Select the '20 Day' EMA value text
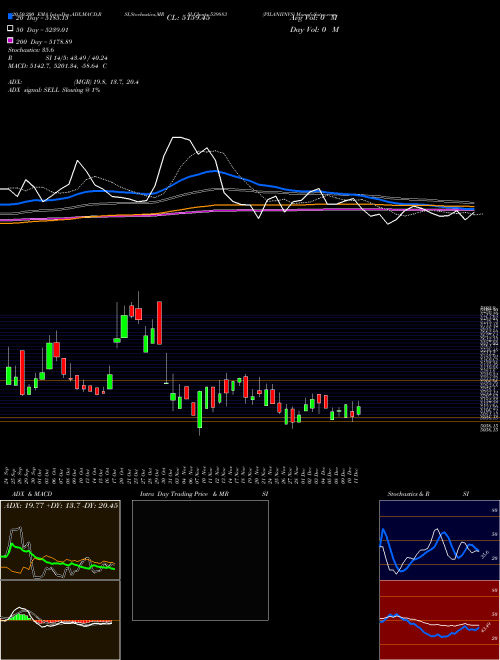 [41, 18]
